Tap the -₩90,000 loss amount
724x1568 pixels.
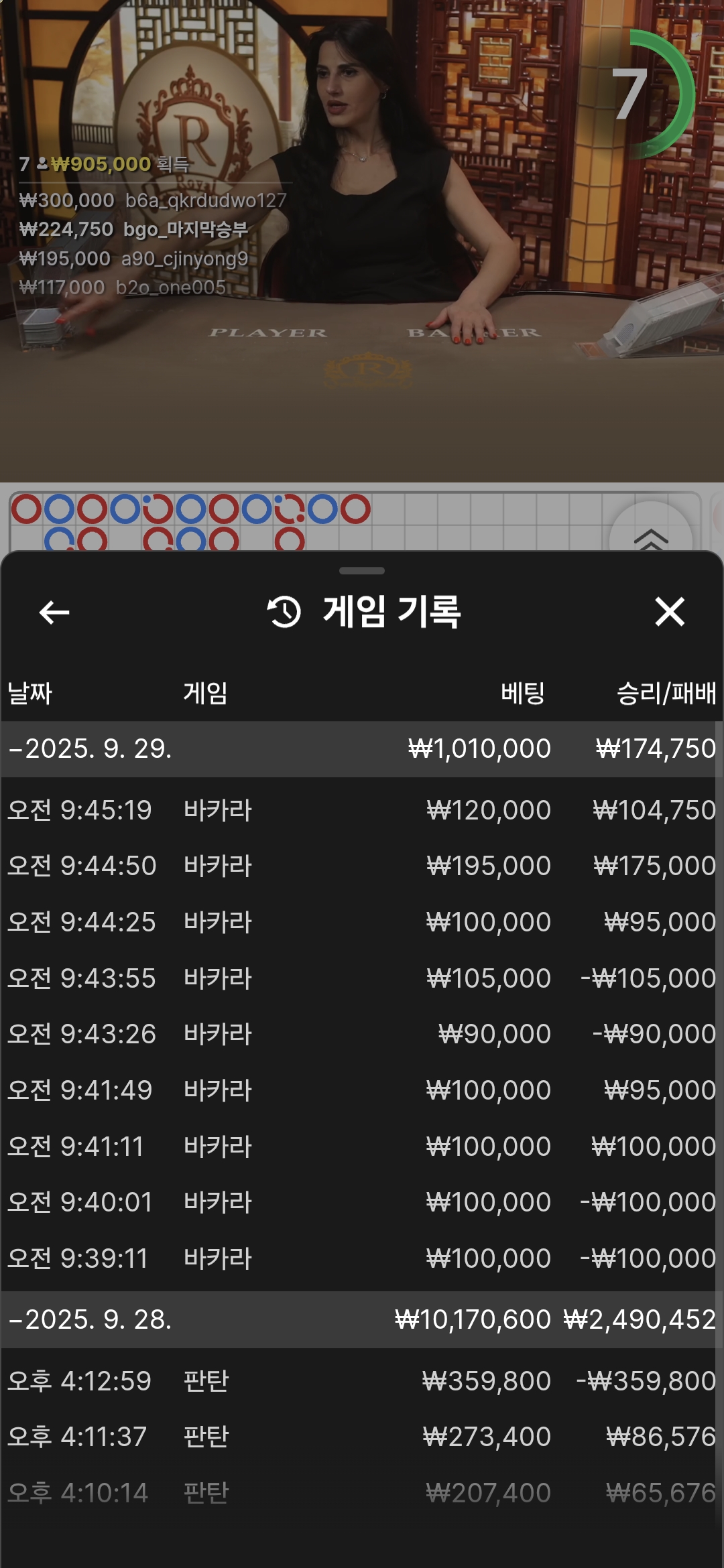coord(654,1034)
